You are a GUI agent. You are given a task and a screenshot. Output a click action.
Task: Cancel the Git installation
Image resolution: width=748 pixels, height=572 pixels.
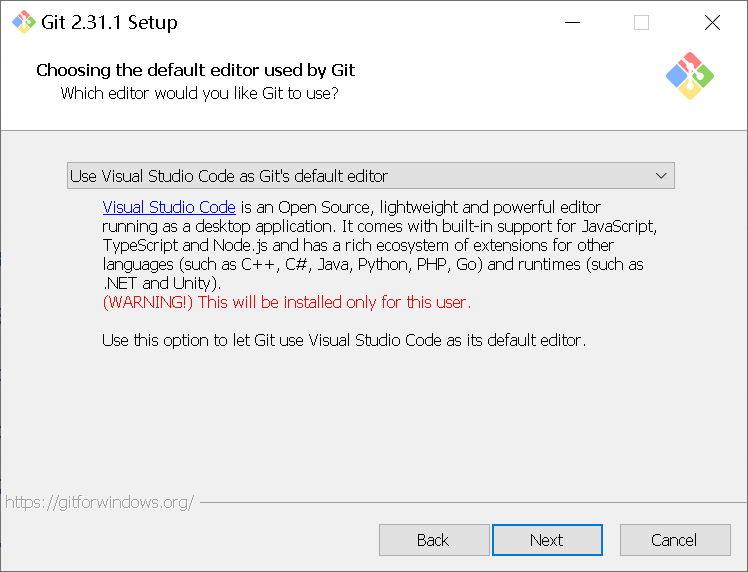coord(675,540)
